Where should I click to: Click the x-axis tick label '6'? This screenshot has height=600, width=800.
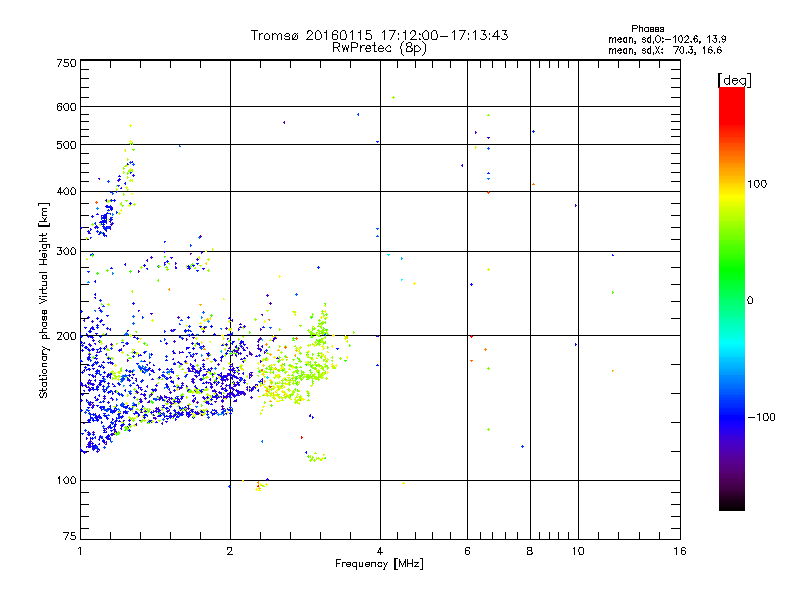[467, 551]
